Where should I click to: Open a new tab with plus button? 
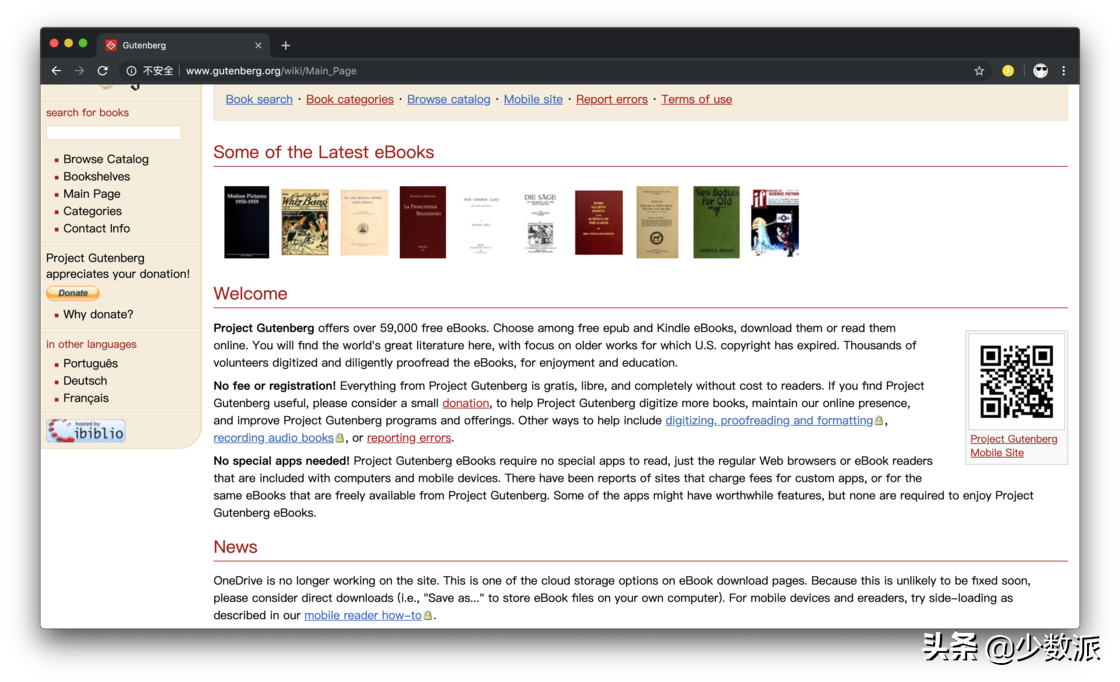[x=286, y=45]
